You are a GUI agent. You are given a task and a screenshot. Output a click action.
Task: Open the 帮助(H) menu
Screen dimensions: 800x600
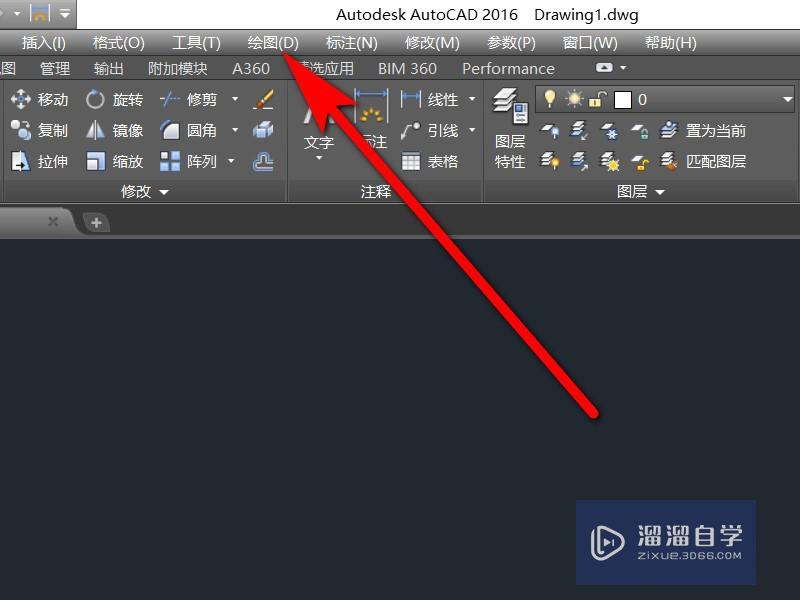point(670,43)
